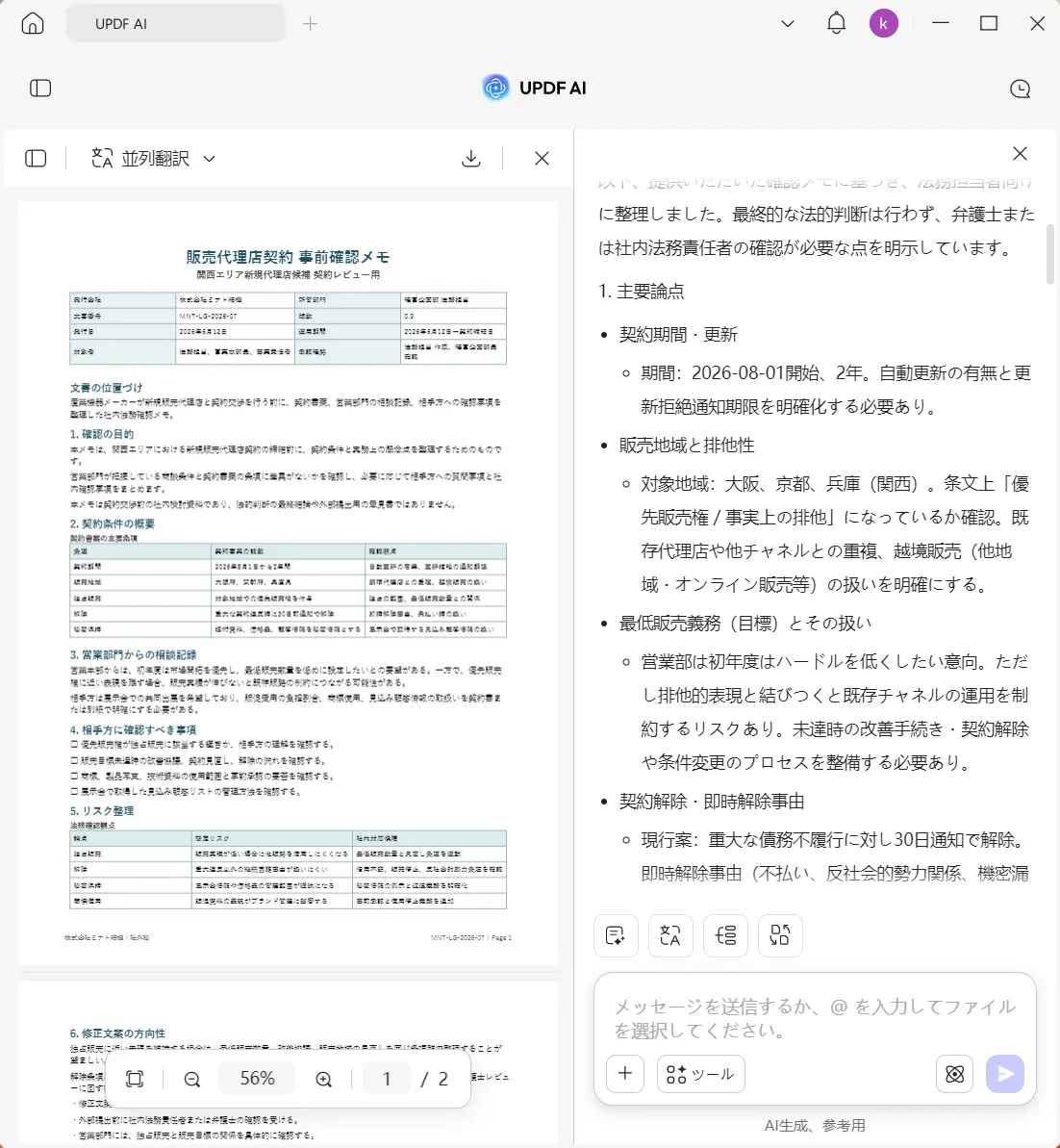Screen dimensions: 1060x1148
Task: Open the ツール tools menu
Action: (x=700, y=1073)
